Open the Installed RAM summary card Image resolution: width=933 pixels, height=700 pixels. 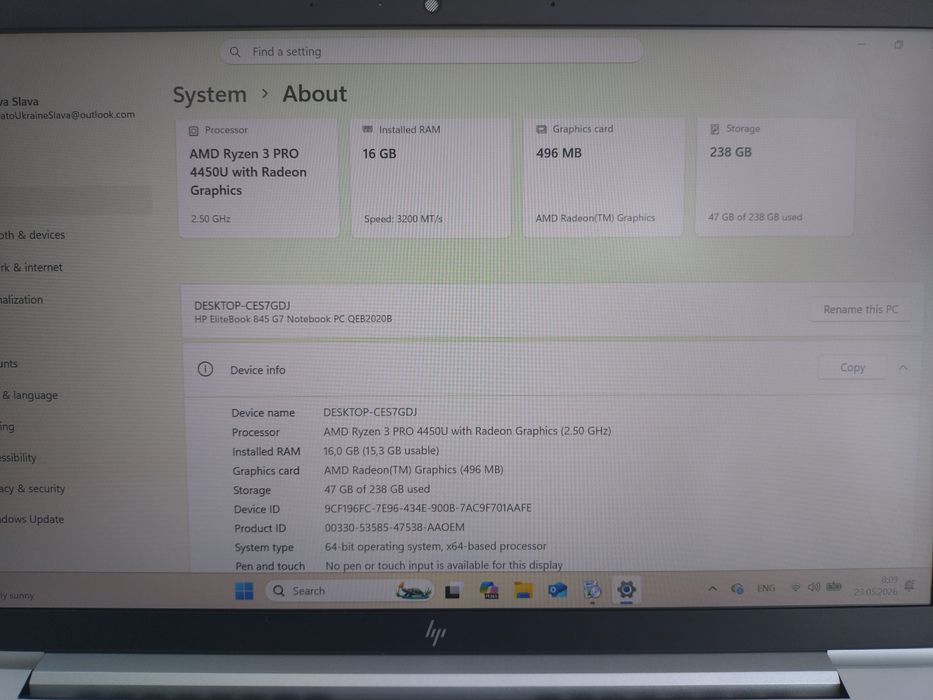point(431,177)
